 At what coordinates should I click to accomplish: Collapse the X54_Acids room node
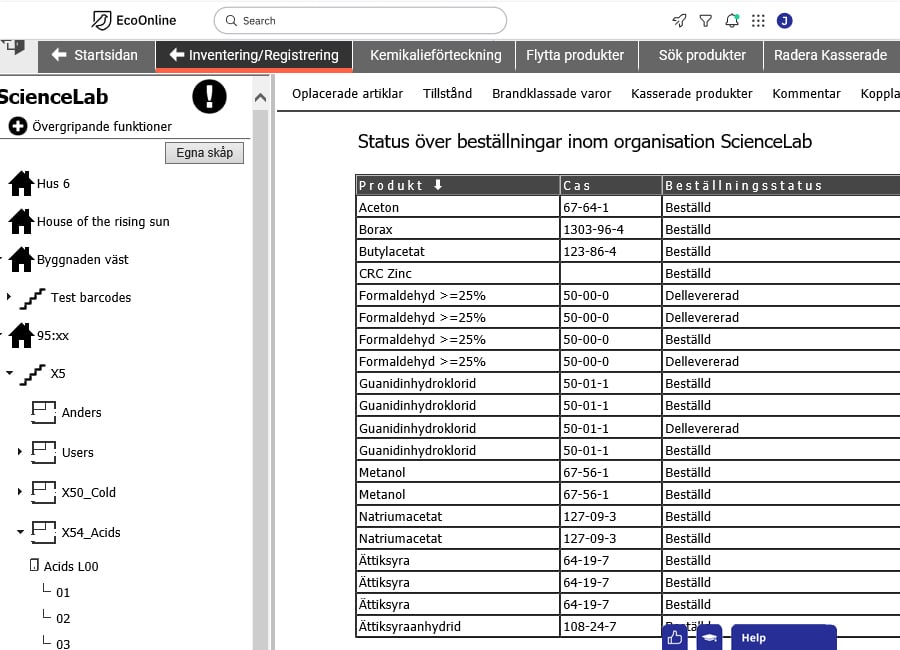[x=20, y=532]
